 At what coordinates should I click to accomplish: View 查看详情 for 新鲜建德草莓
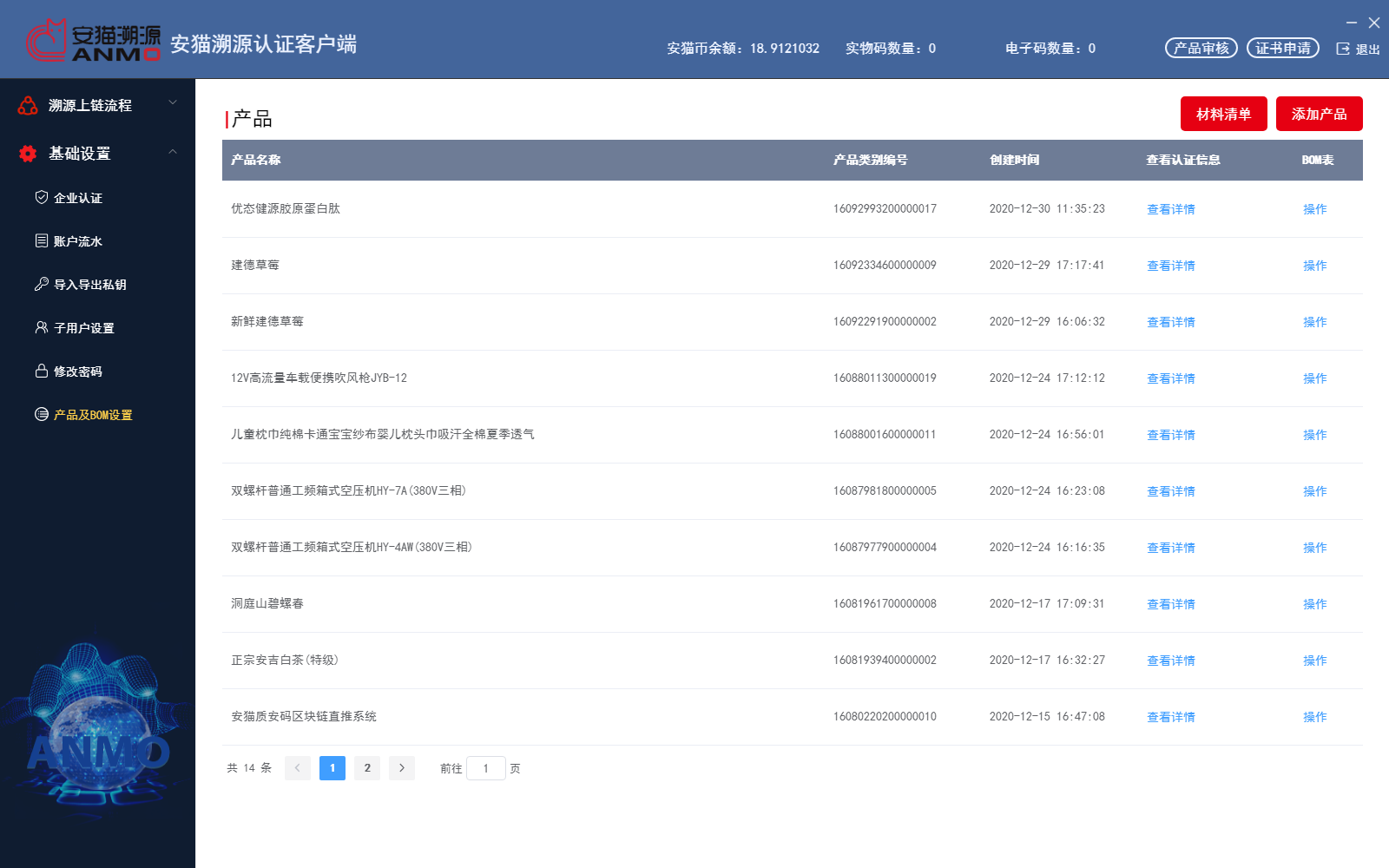1171,322
